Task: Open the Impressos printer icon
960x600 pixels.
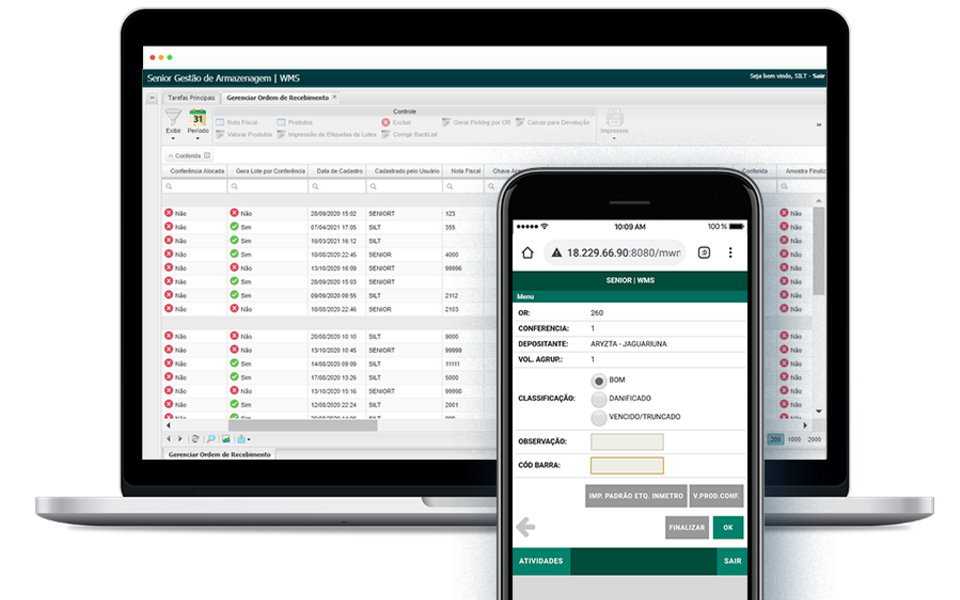Action: tap(614, 117)
